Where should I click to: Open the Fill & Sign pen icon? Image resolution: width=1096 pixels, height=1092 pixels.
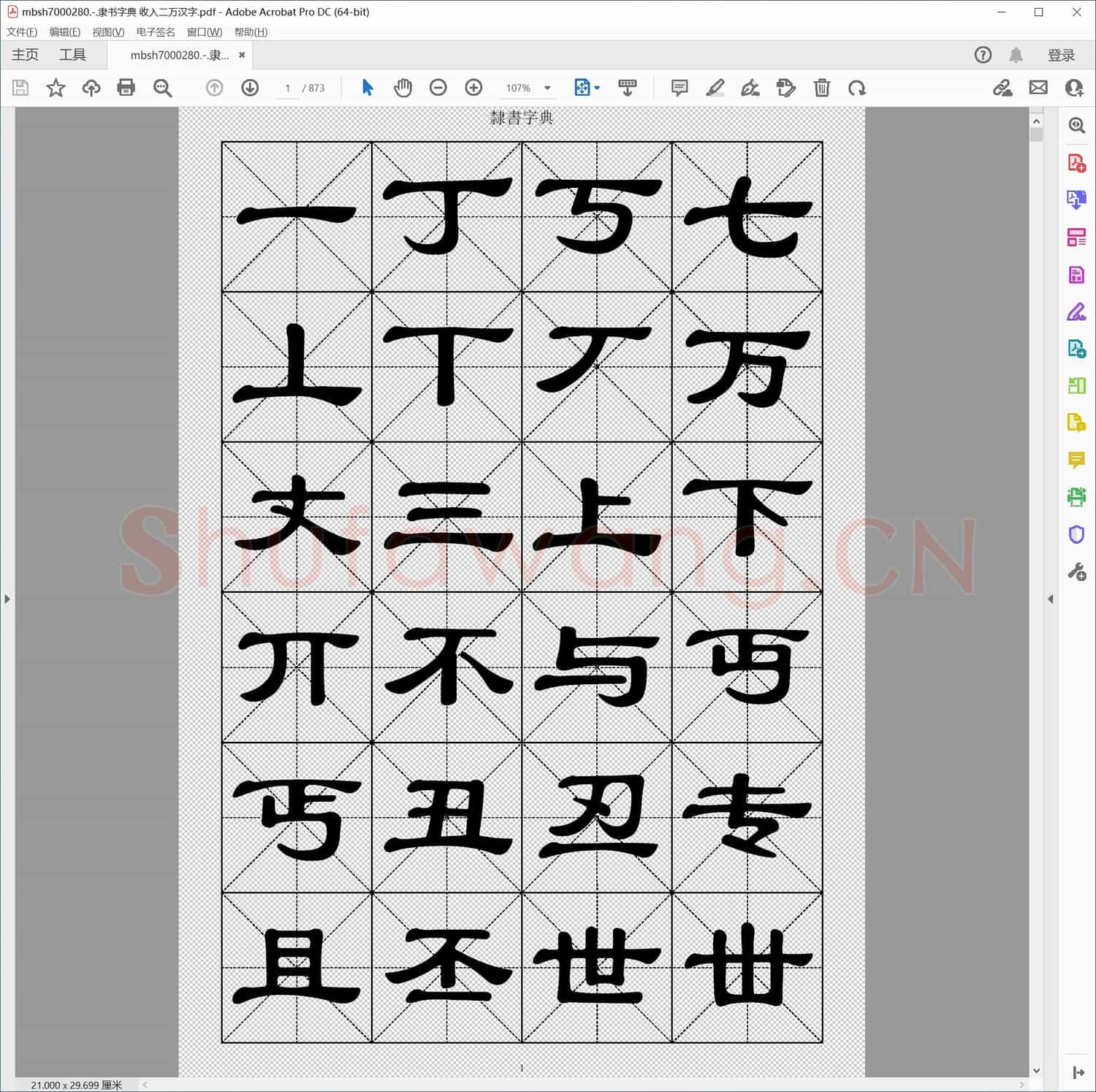pyautogui.click(x=751, y=88)
